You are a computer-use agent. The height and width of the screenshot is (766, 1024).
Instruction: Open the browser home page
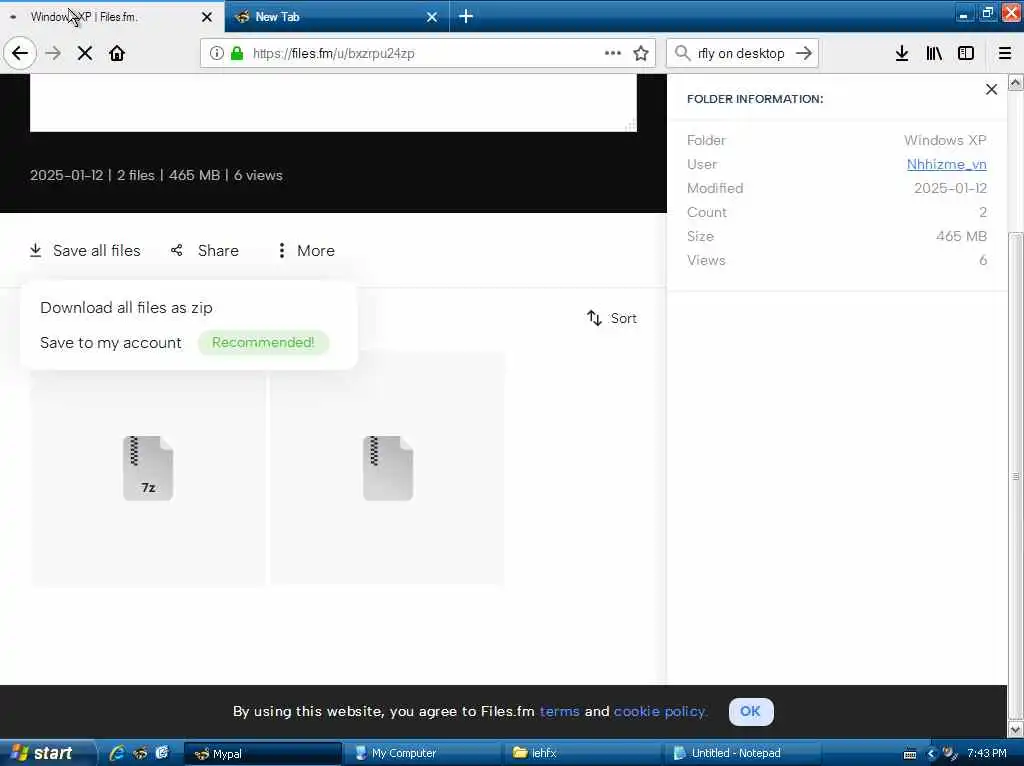point(117,53)
